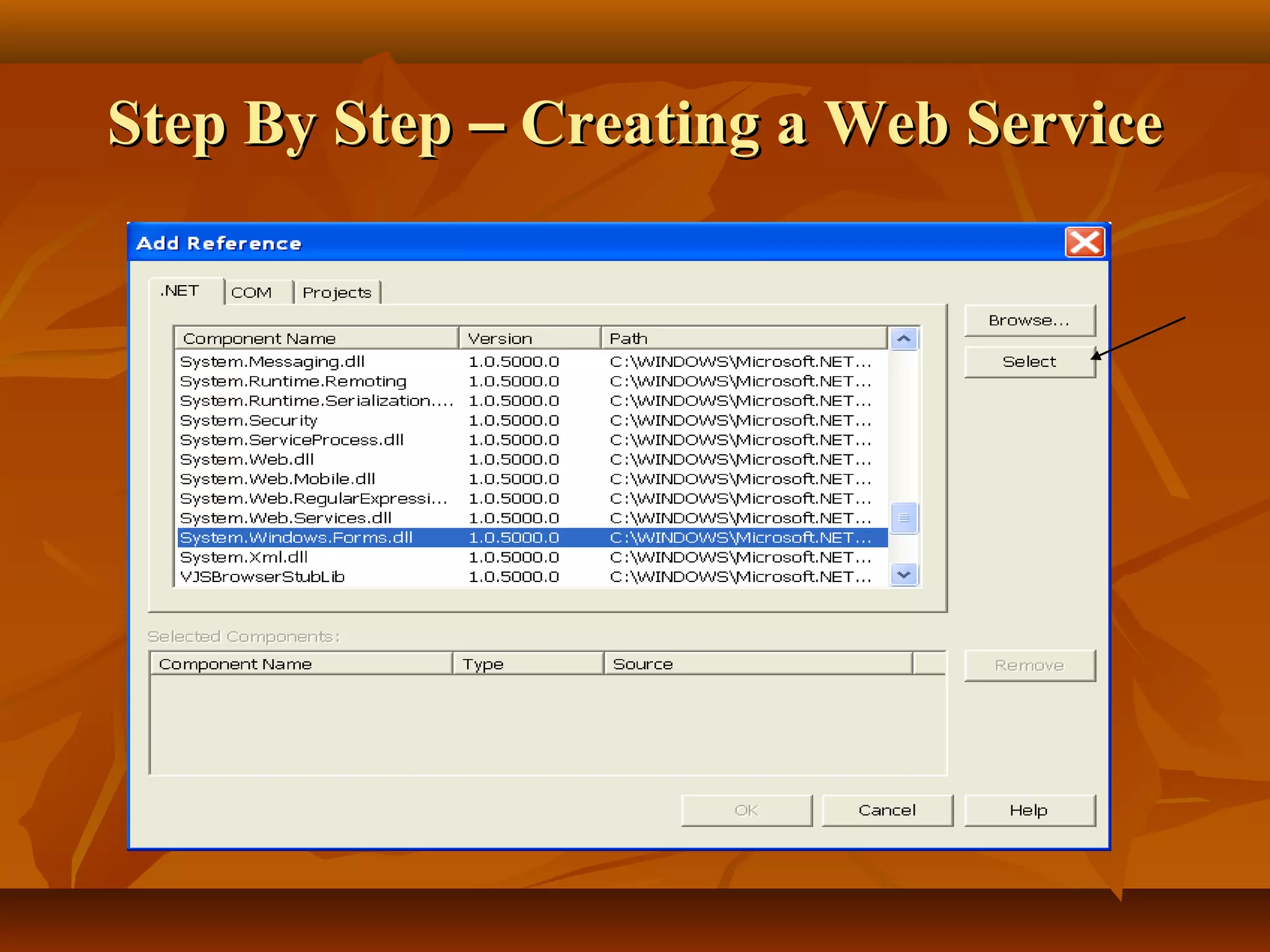Select the System.Runtime.Serialization row
This screenshot has height=952, width=1270.
coord(533,401)
